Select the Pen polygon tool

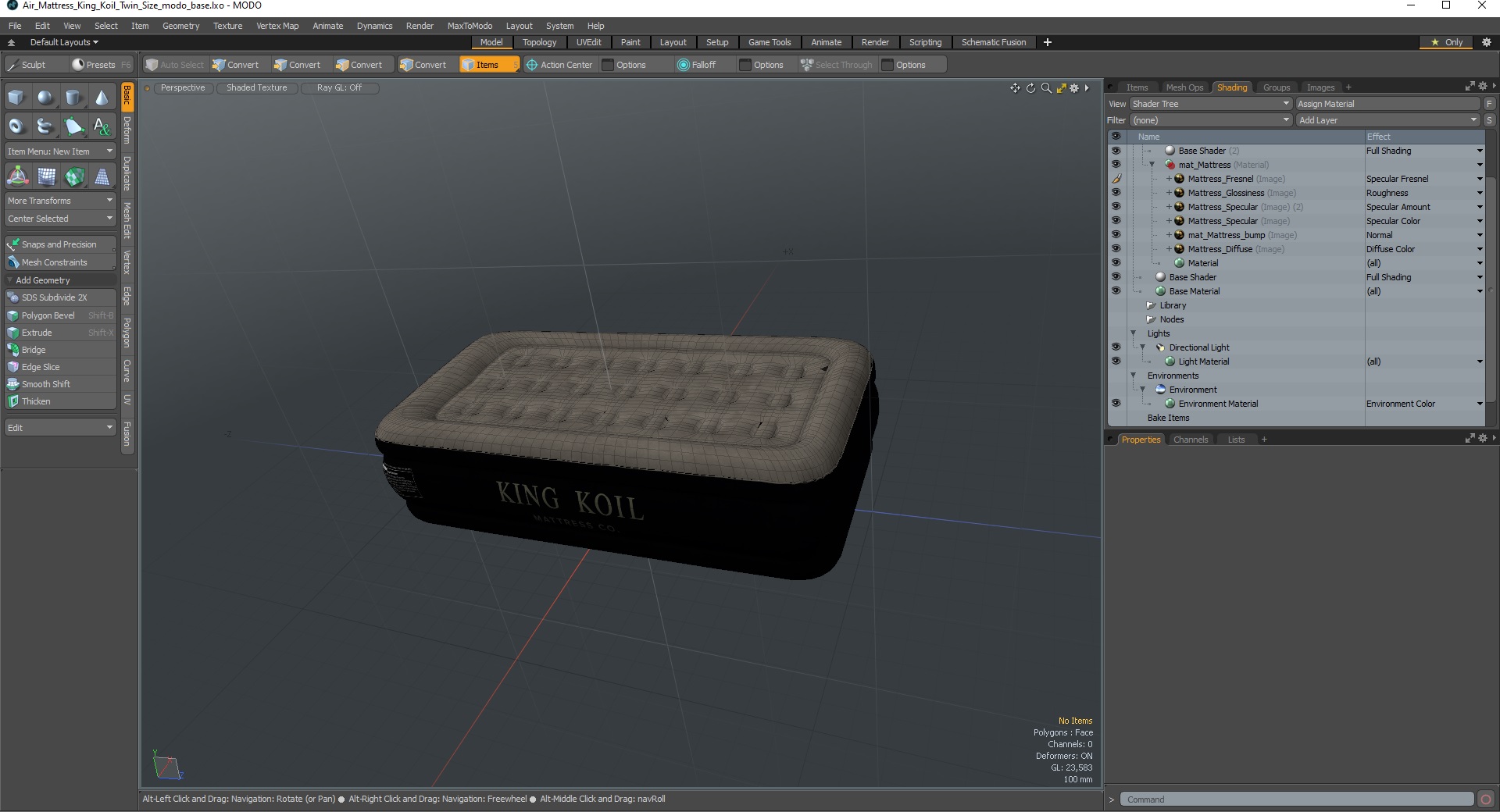coord(73,126)
